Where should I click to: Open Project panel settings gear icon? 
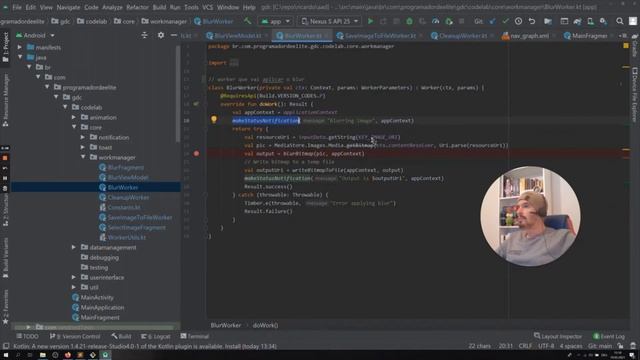pos(161,36)
